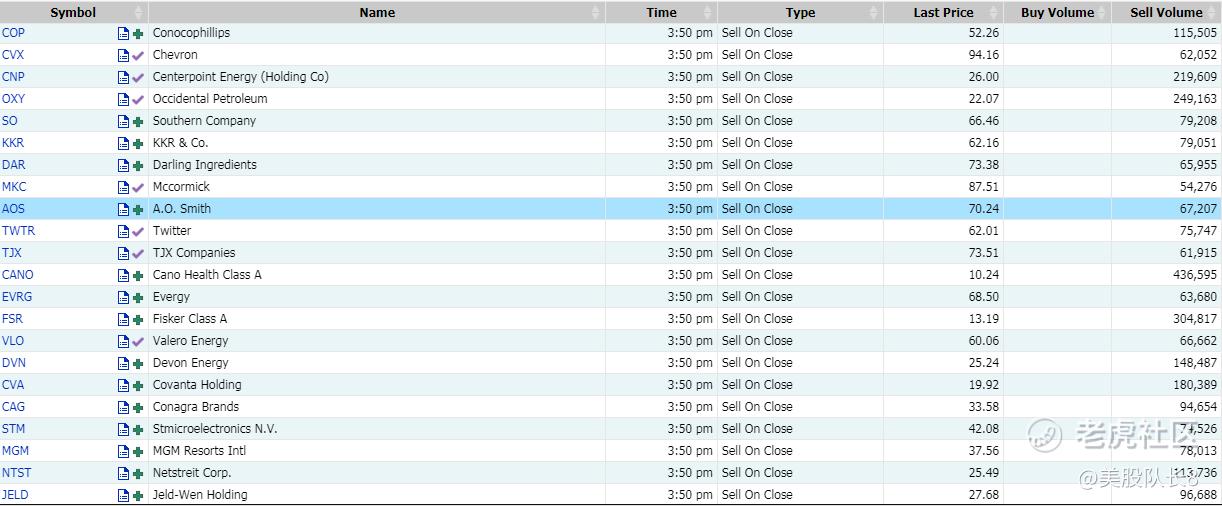
Task: Sort by the Sell Volume column header
Action: pos(1166,12)
